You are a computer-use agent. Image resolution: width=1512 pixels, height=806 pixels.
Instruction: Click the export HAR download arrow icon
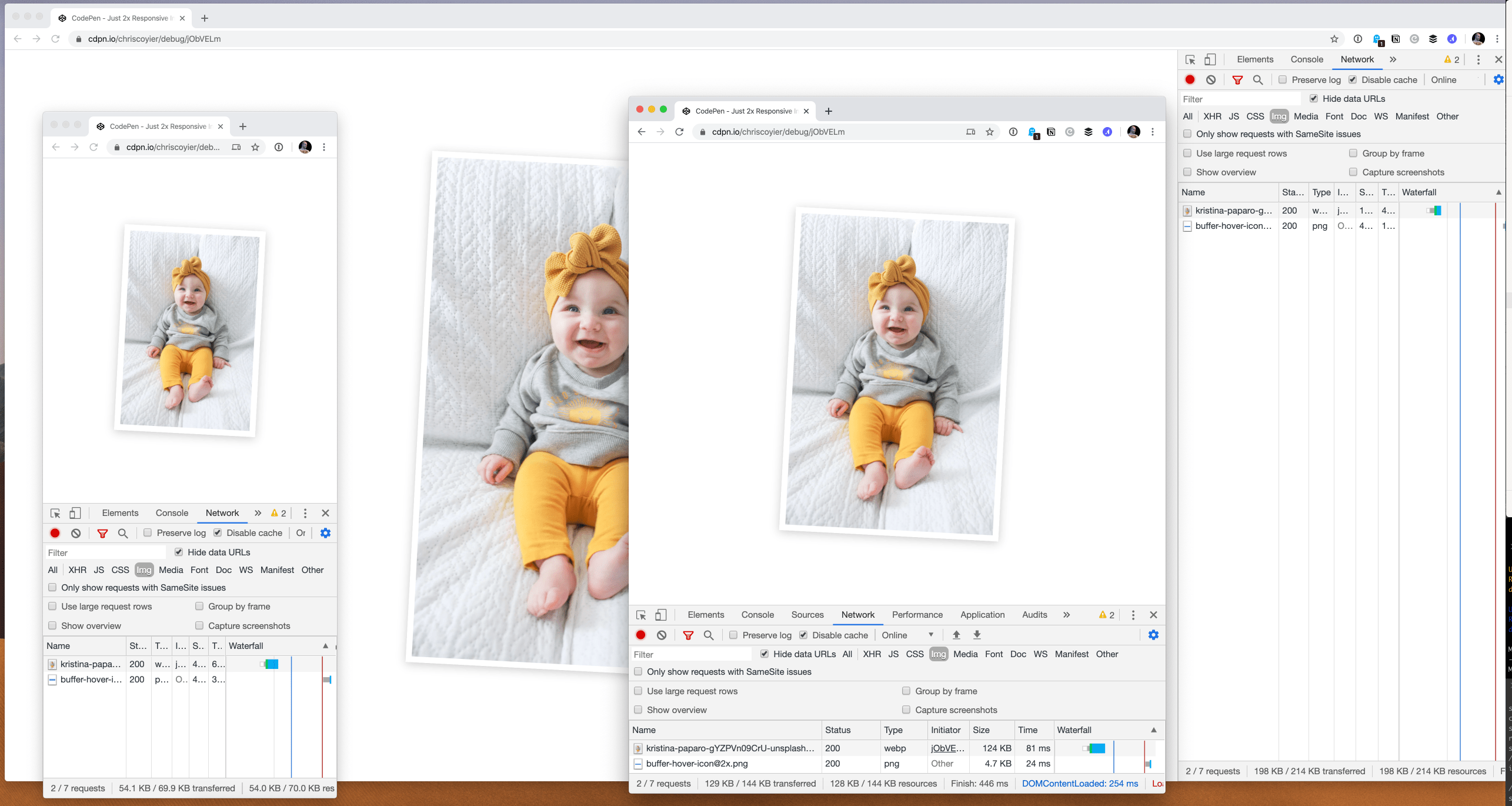coord(977,635)
